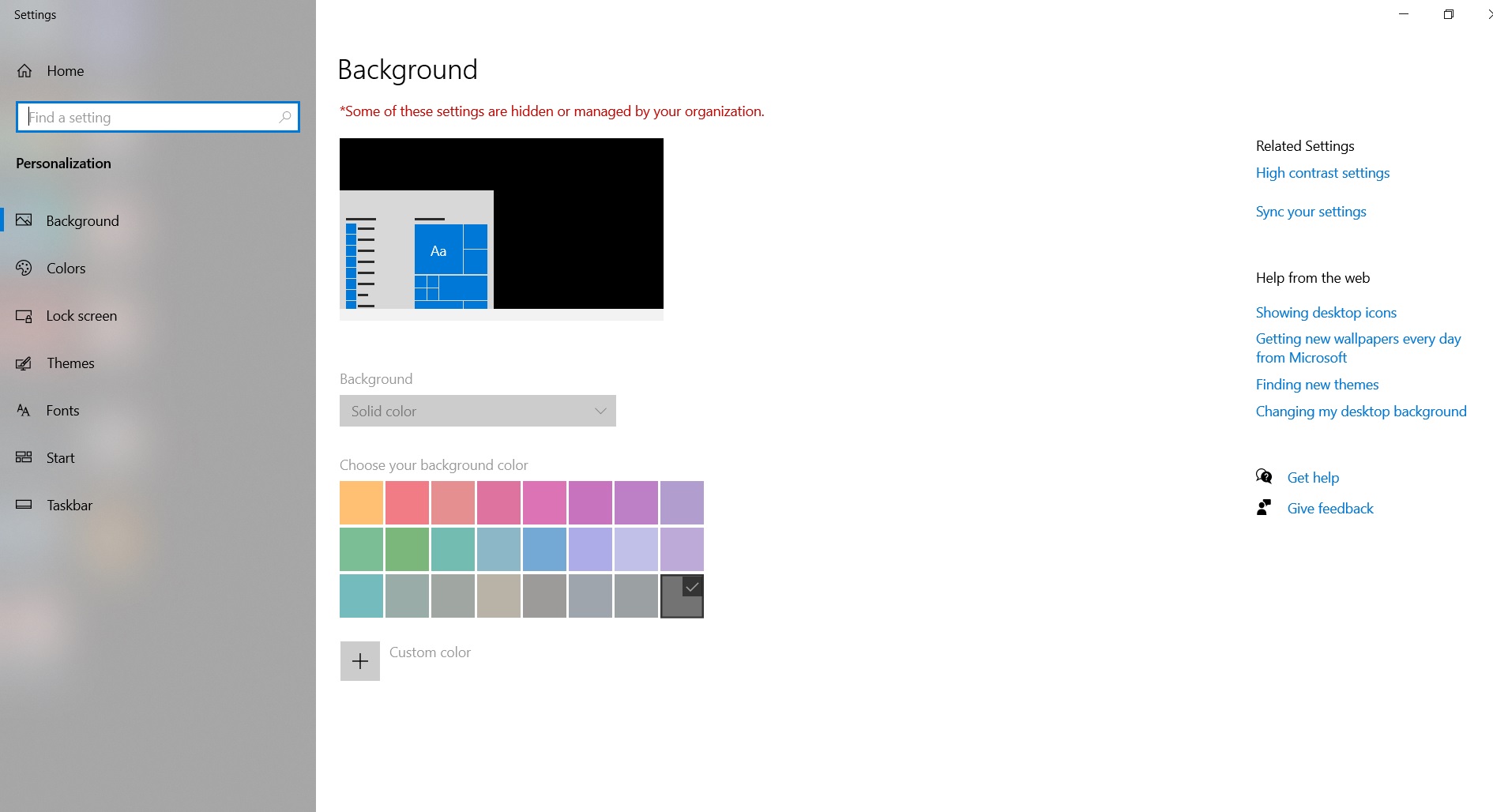1493x812 pixels.
Task: Choose the teal swatch starting third row
Action: click(361, 596)
